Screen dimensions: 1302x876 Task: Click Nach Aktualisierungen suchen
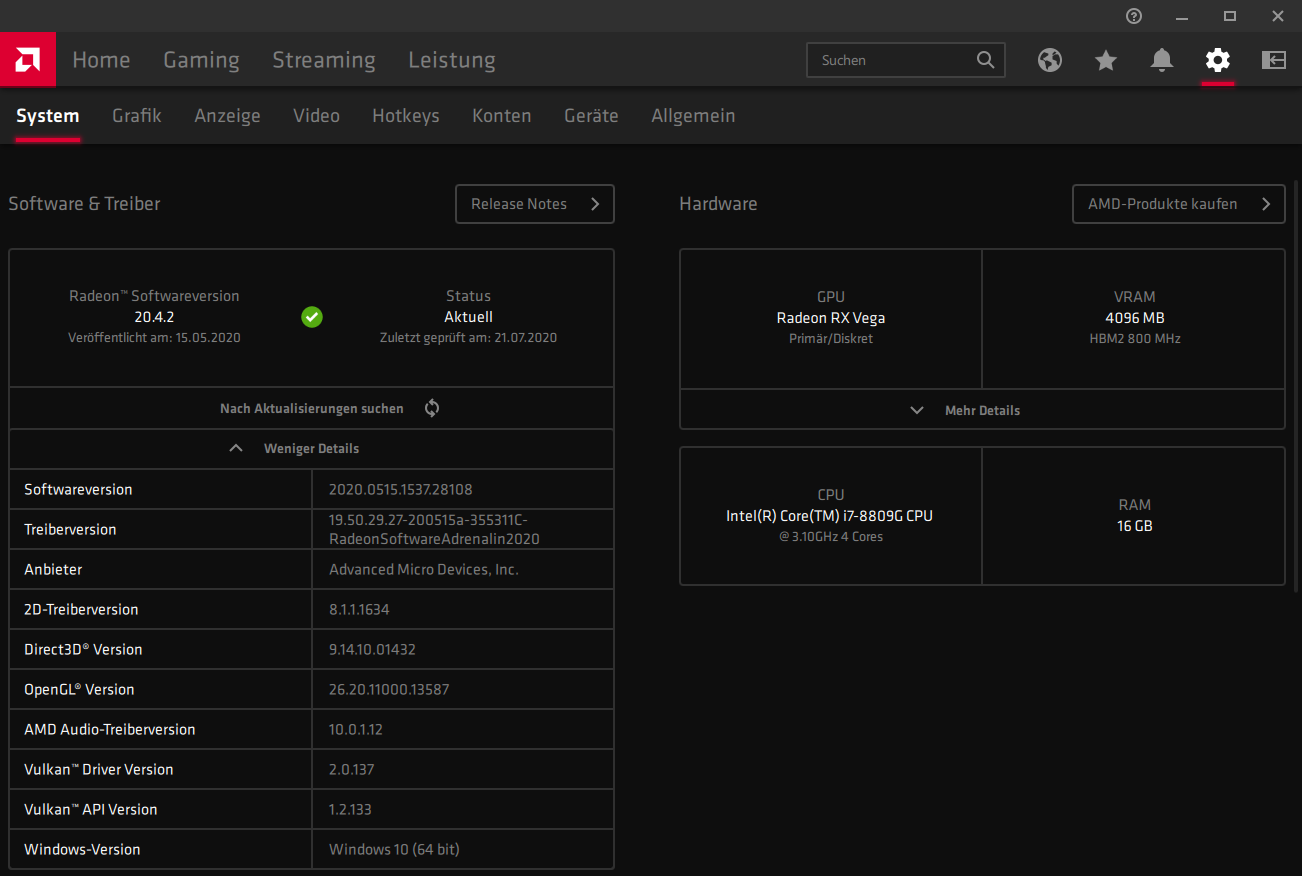312,408
